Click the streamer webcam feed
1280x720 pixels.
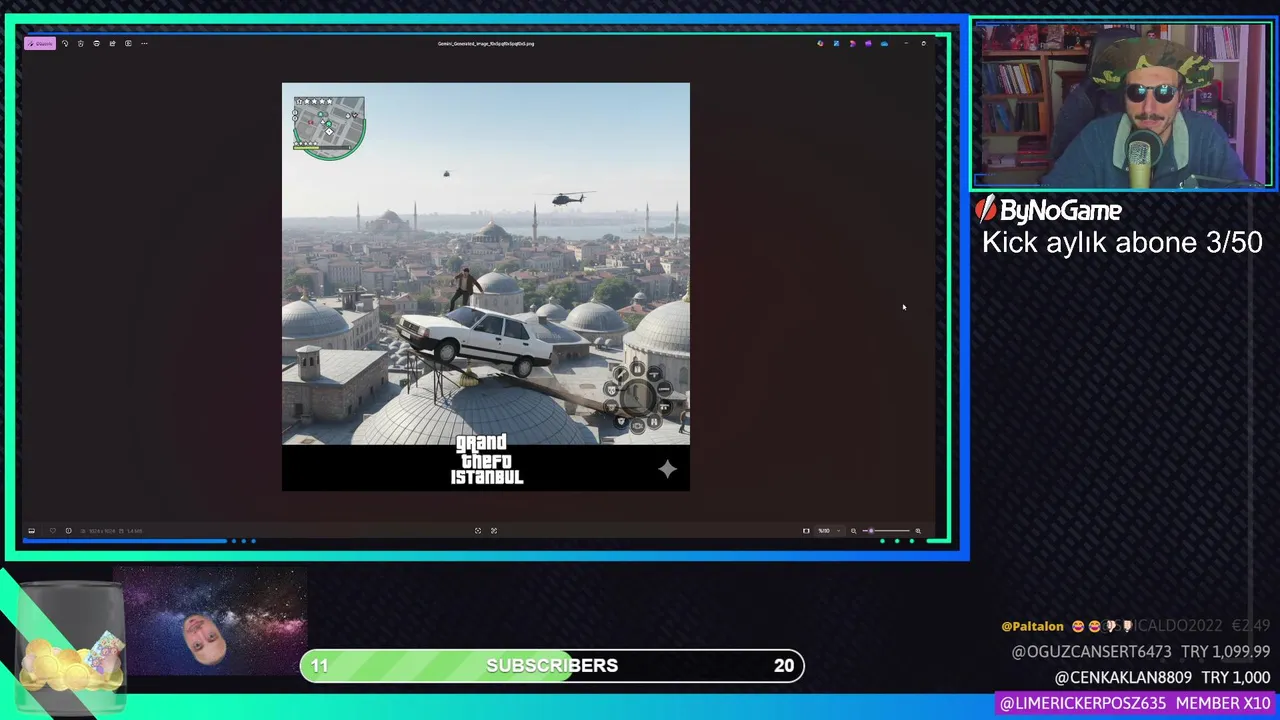pyautogui.click(x=1122, y=105)
